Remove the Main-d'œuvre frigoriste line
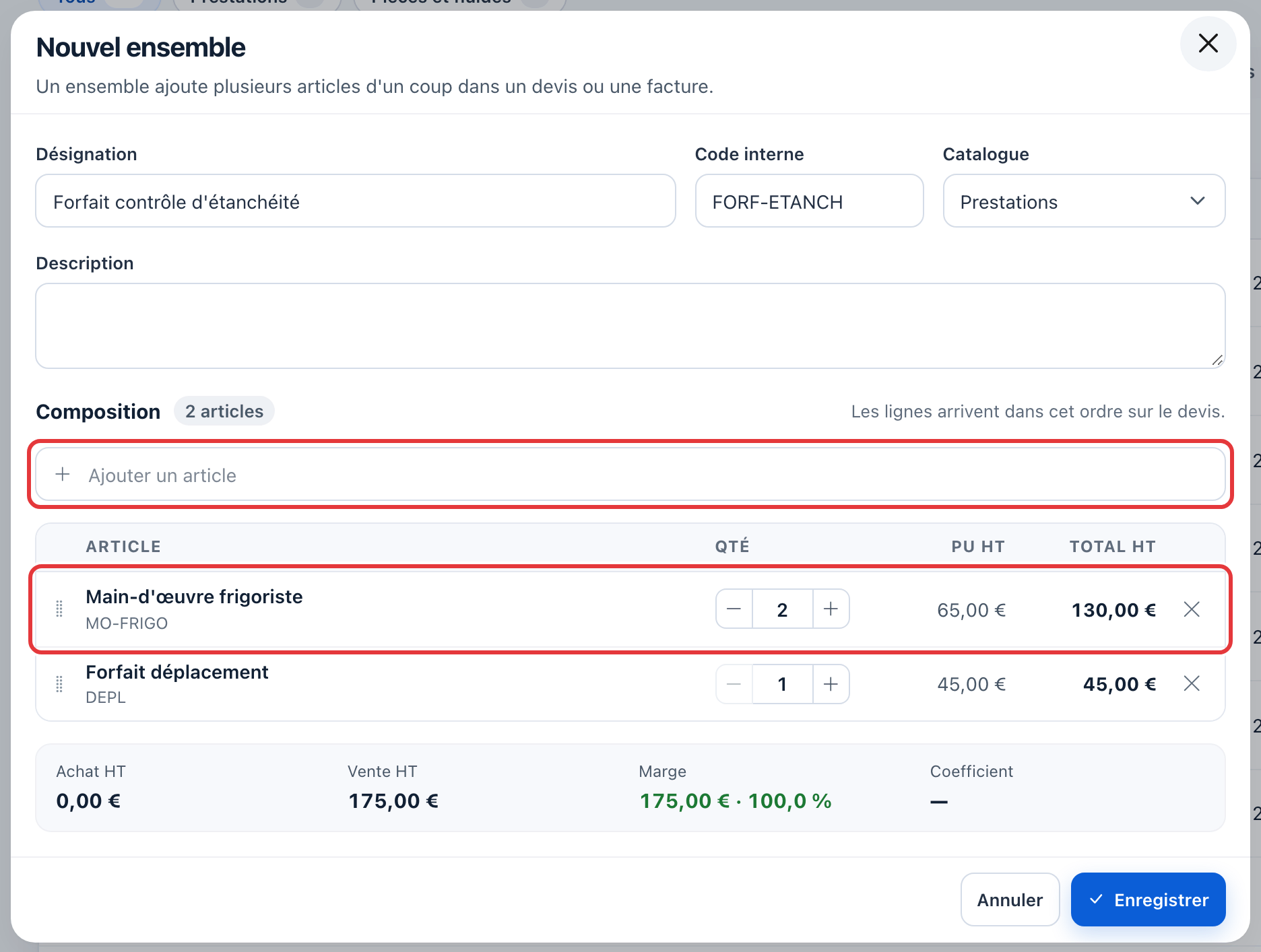 coord(1192,609)
